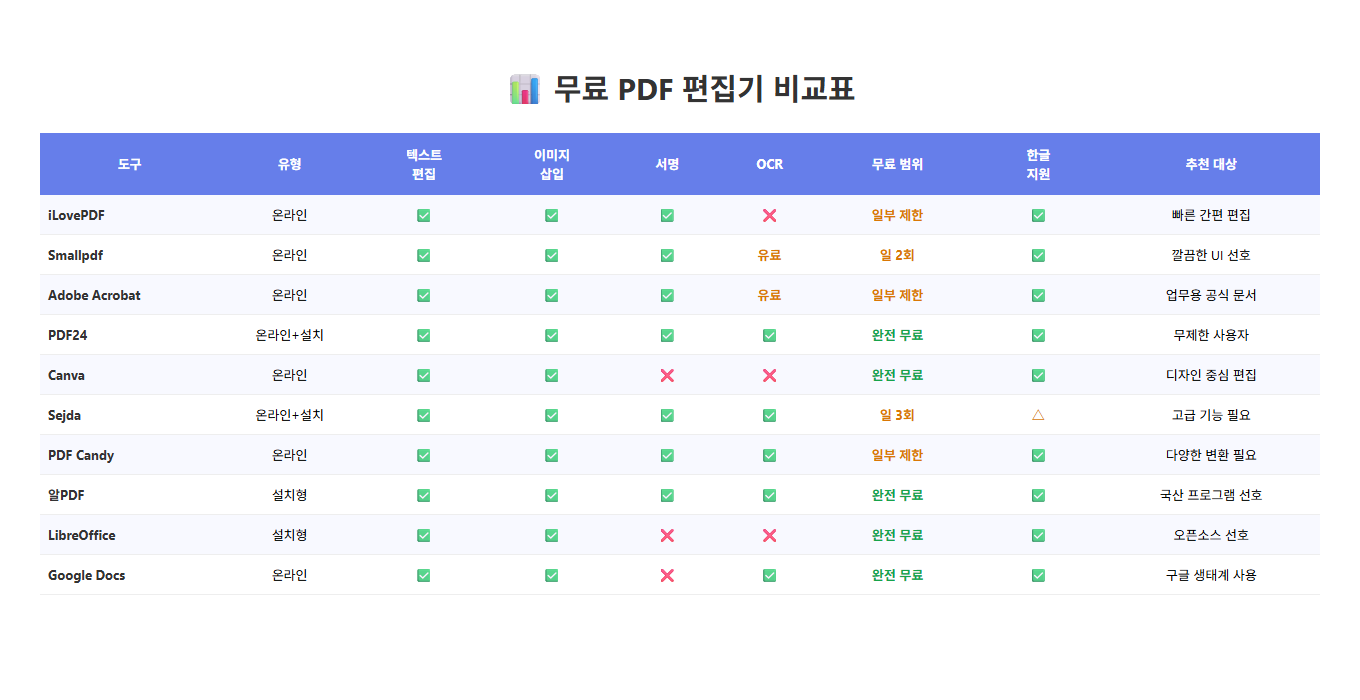1360x700 pixels.
Task: Toggle Canva's 텍스트 편집 checkbox
Action: pos(423,375)
